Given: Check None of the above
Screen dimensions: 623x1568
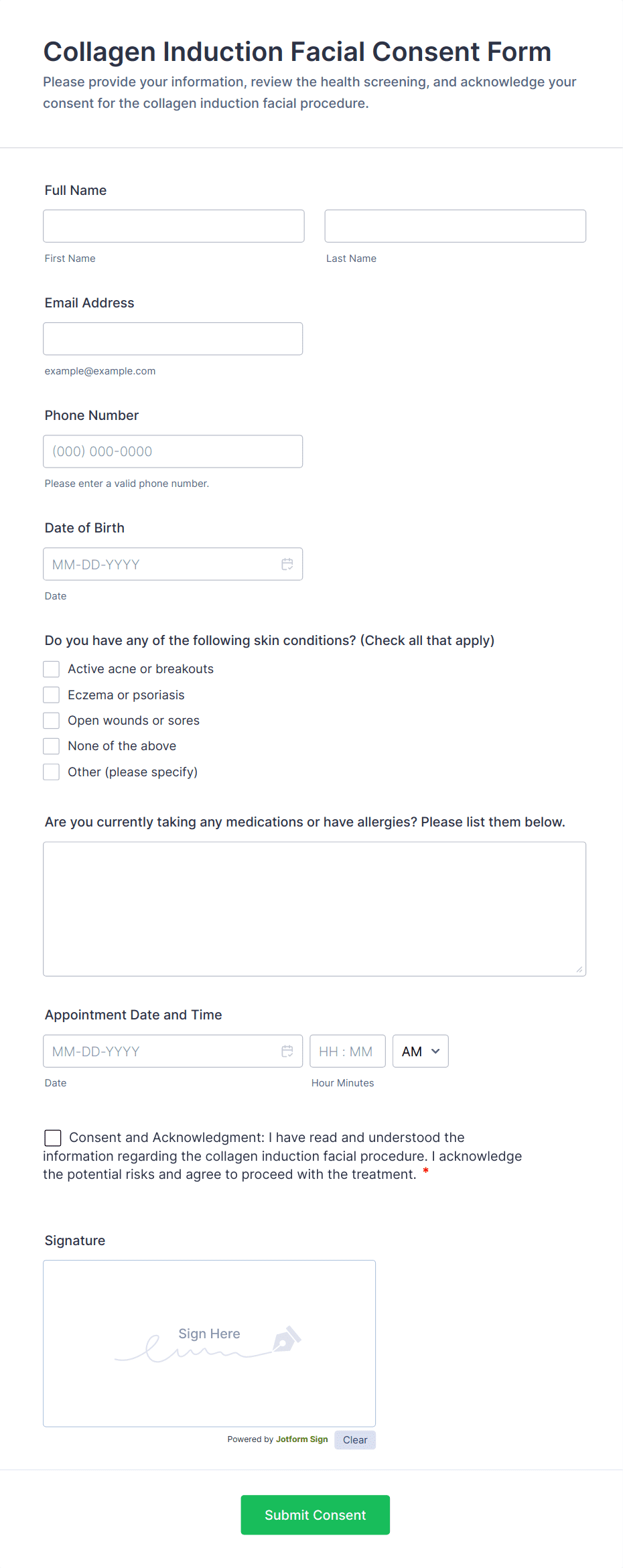Looking at the screenshot, I should coord(52,746).
